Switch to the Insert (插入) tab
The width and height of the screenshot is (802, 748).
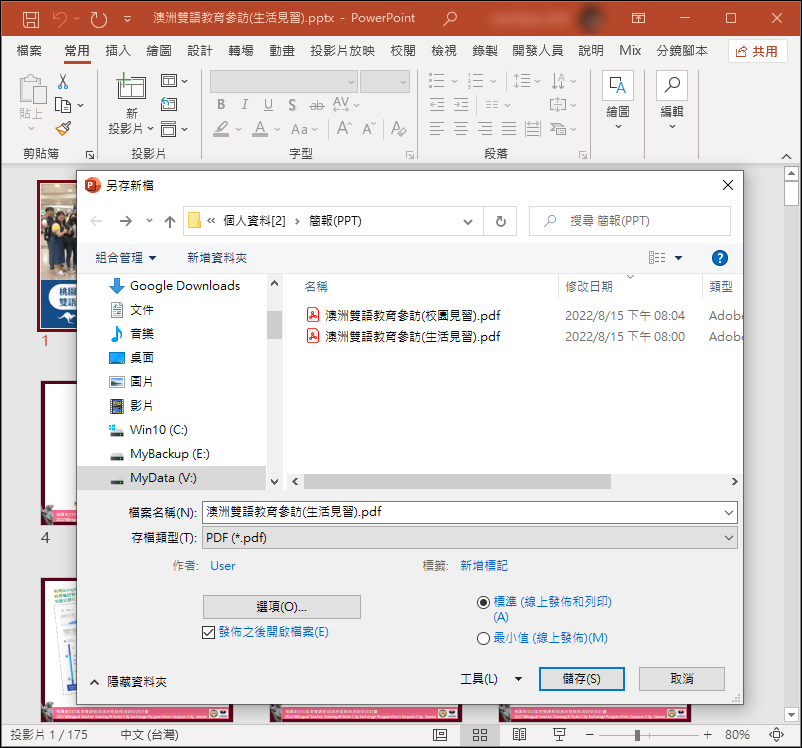tap(118, 51)
